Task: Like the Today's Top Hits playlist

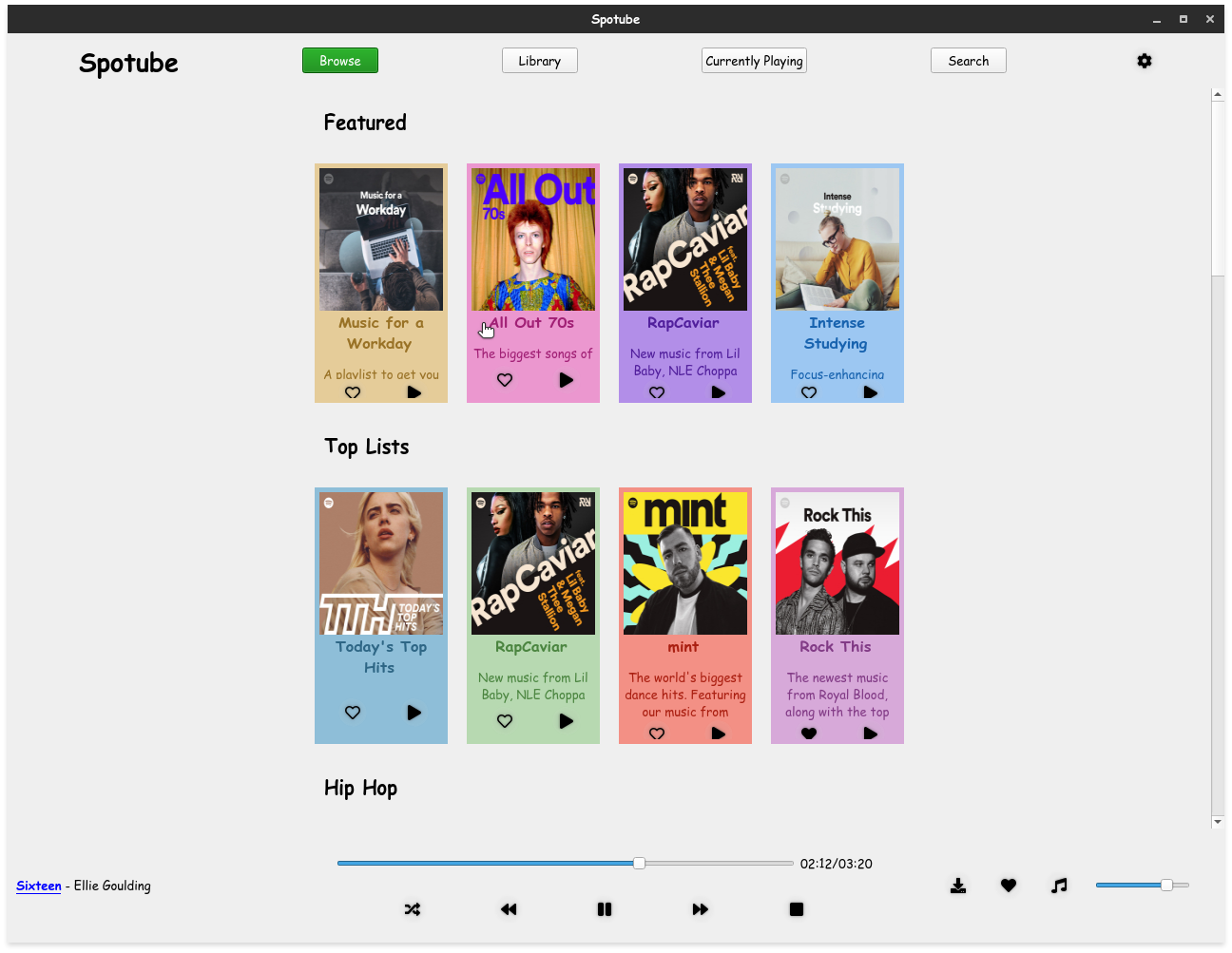Action: pos(353,713)
